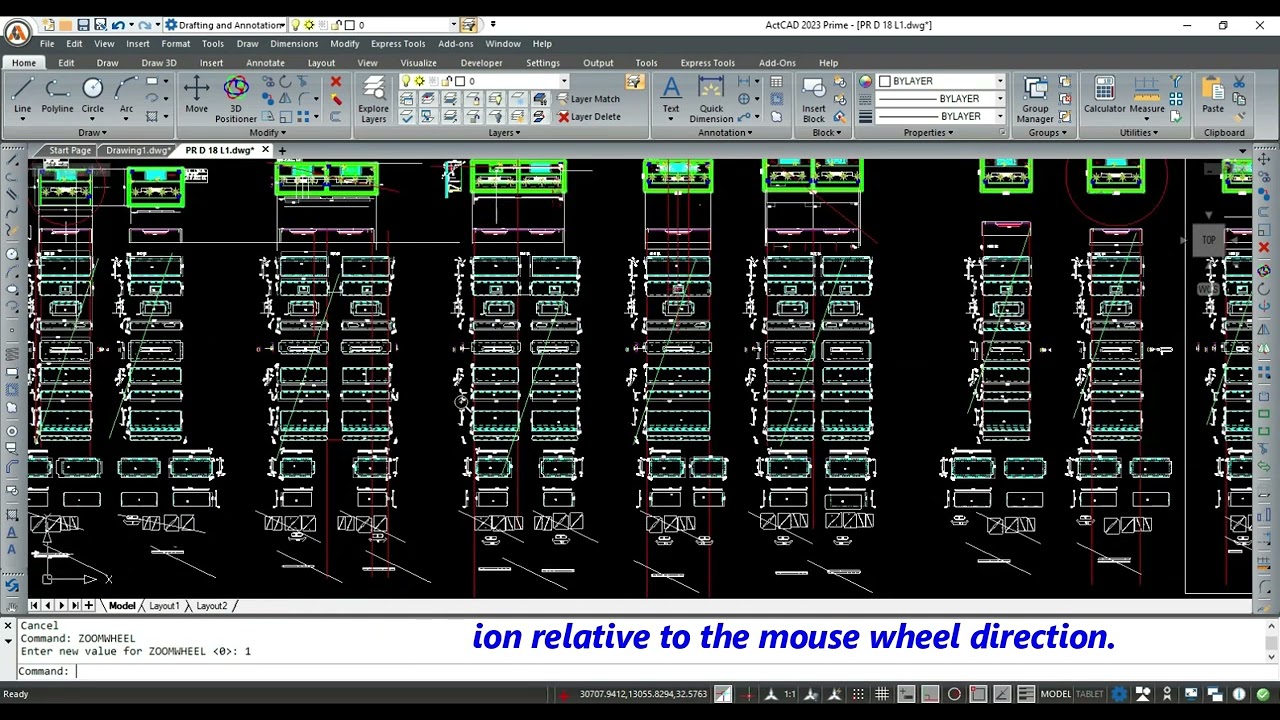Select the Polyline tool

pyautogui.click(x=57, y=96)
